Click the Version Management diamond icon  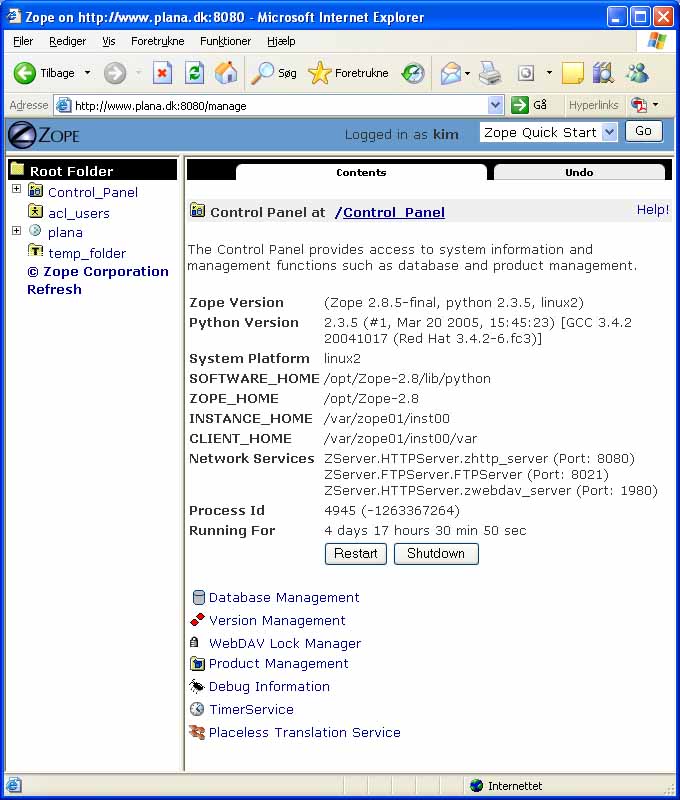click(198, 621)
